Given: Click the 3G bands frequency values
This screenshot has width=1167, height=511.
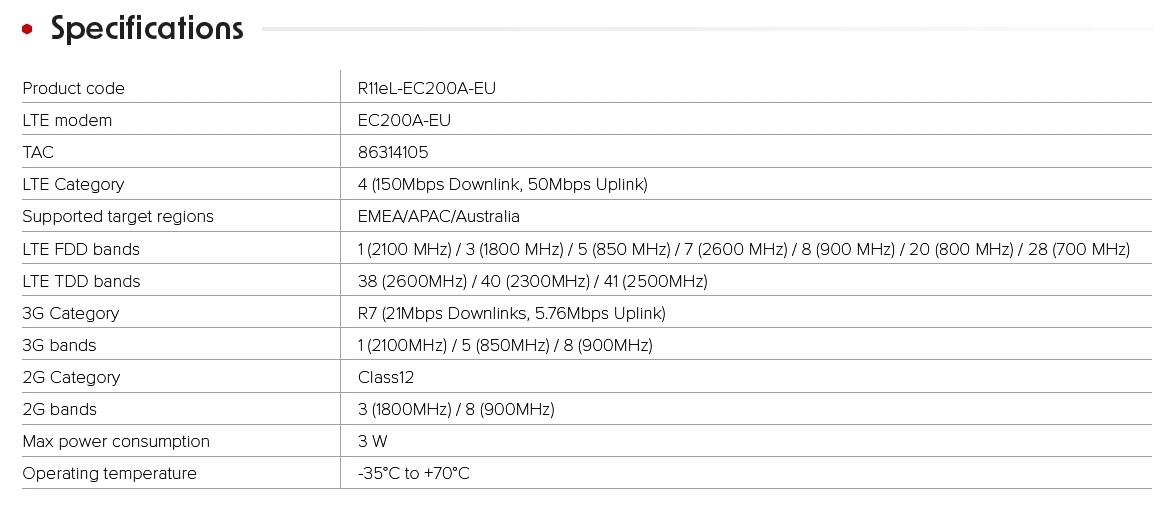Looking at the screenshot, I should click(x=505, y=345).
